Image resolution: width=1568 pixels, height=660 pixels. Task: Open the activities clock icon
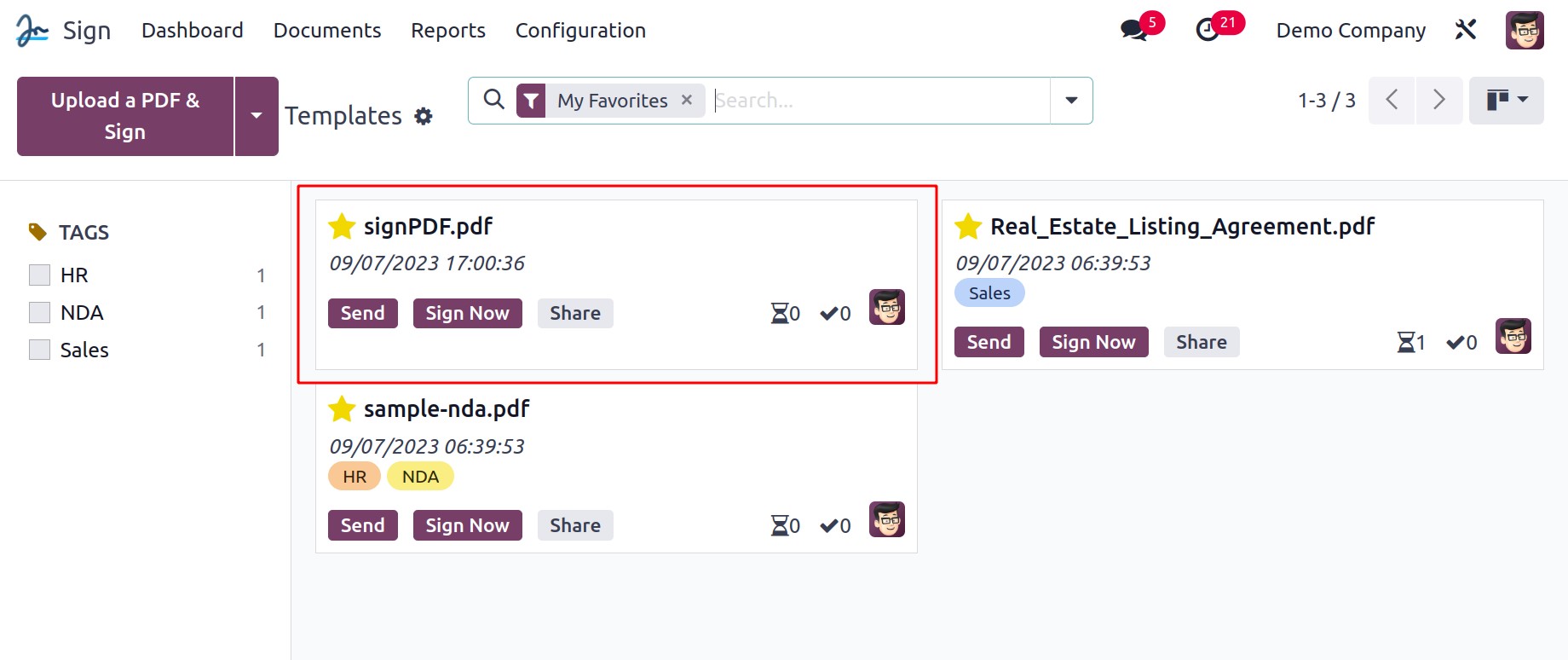tap(1208, 30)
